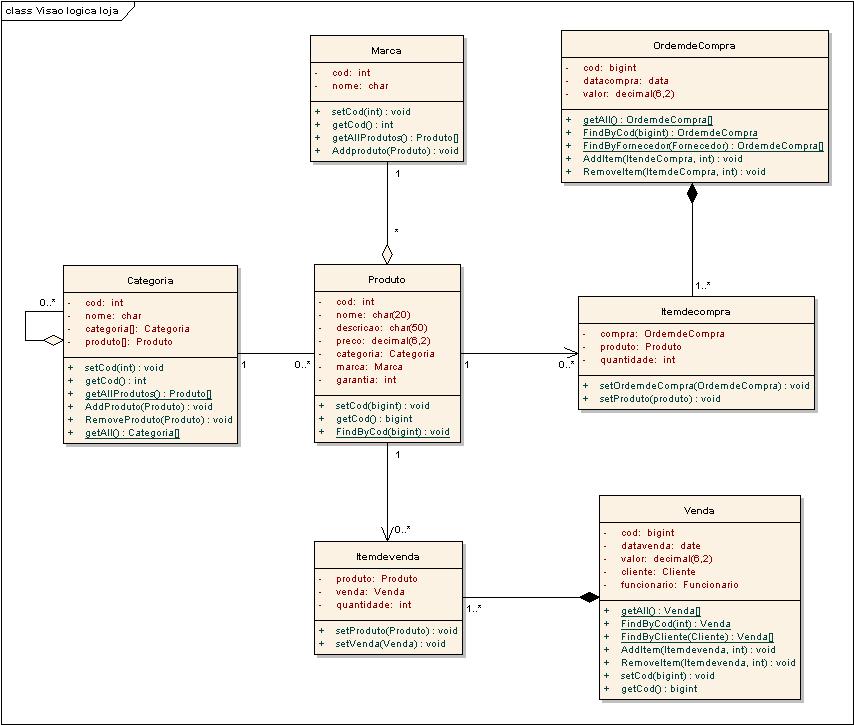
Task: Select 'compra: OrdemdeCompra' attribute
Action: (x=662, y=334)
